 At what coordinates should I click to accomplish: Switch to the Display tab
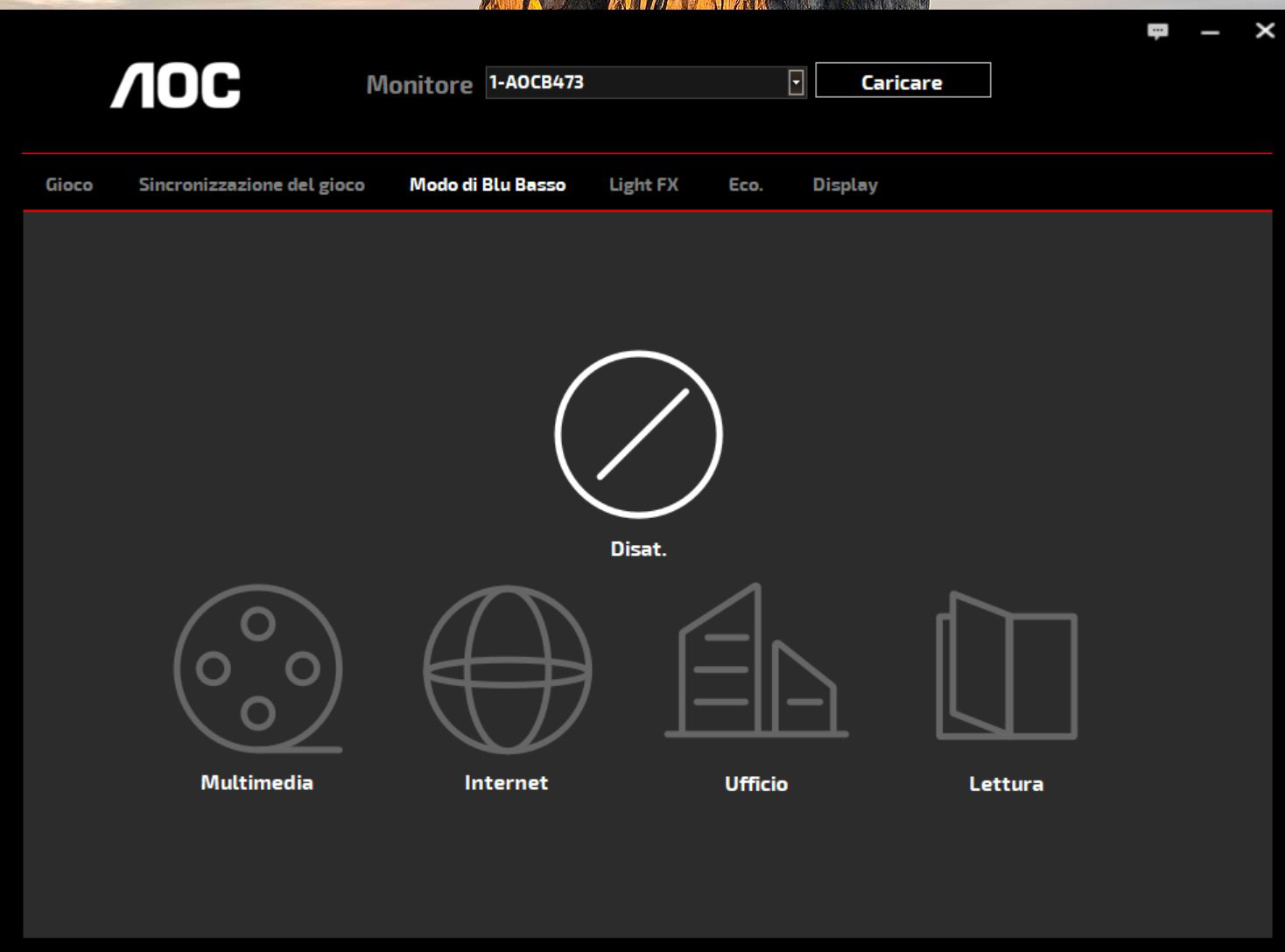tap(845, 185)
